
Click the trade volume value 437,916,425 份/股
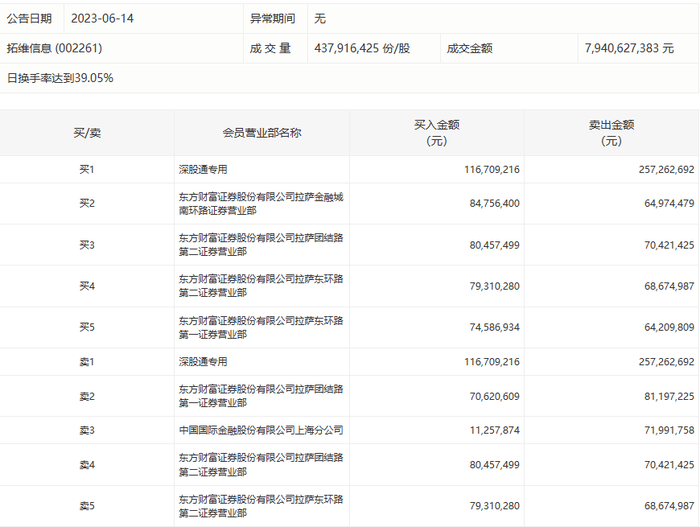coord(362,48)
